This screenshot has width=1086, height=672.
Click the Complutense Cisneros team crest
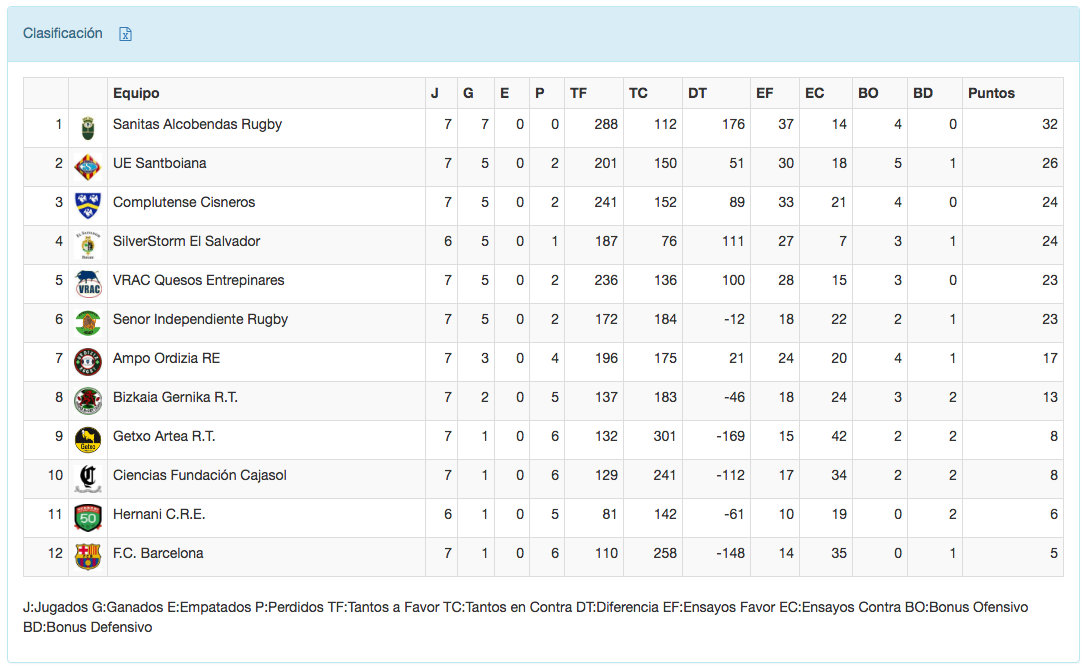[88, 205]
